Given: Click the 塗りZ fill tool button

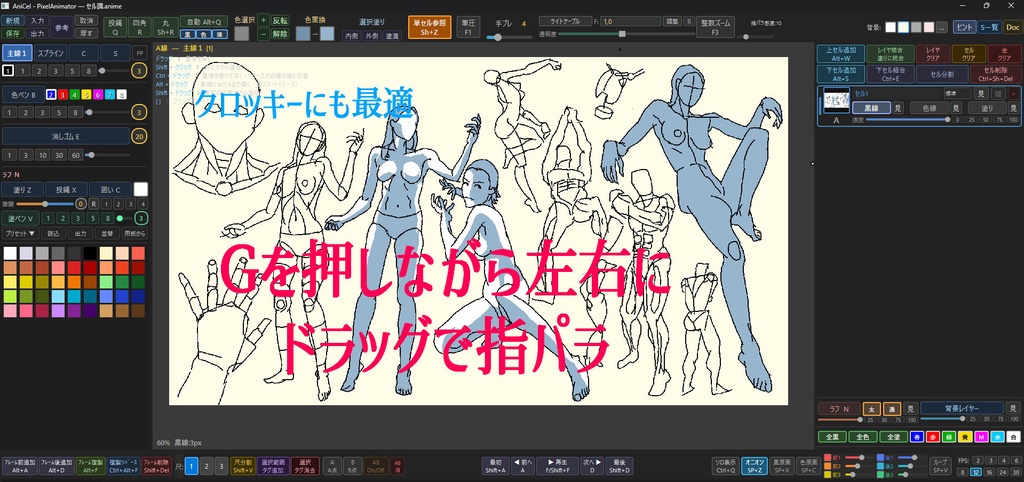Looking at the screenshot, I should [22, 189].
